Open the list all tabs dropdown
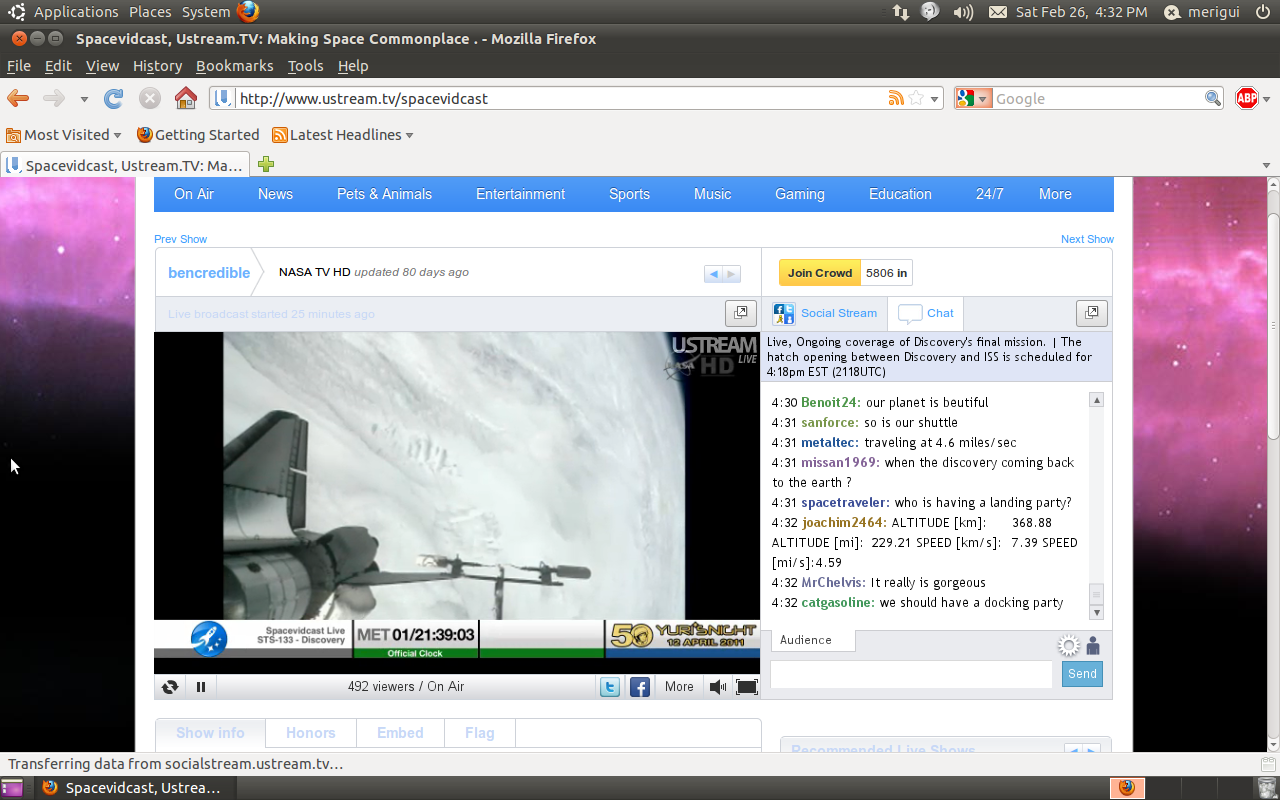 1266,165
